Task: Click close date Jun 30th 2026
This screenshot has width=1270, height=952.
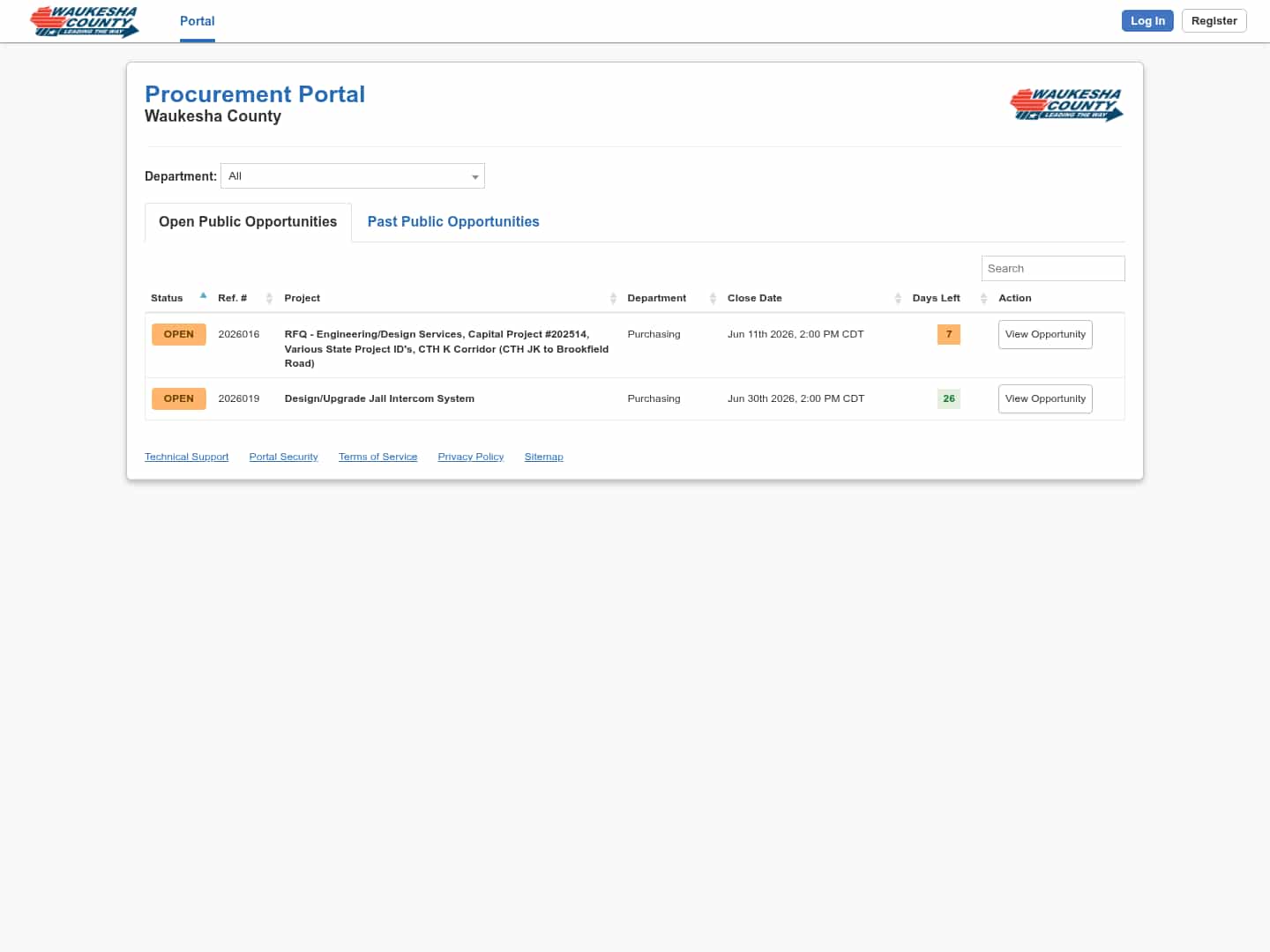Action: click(x=796, y=399)
